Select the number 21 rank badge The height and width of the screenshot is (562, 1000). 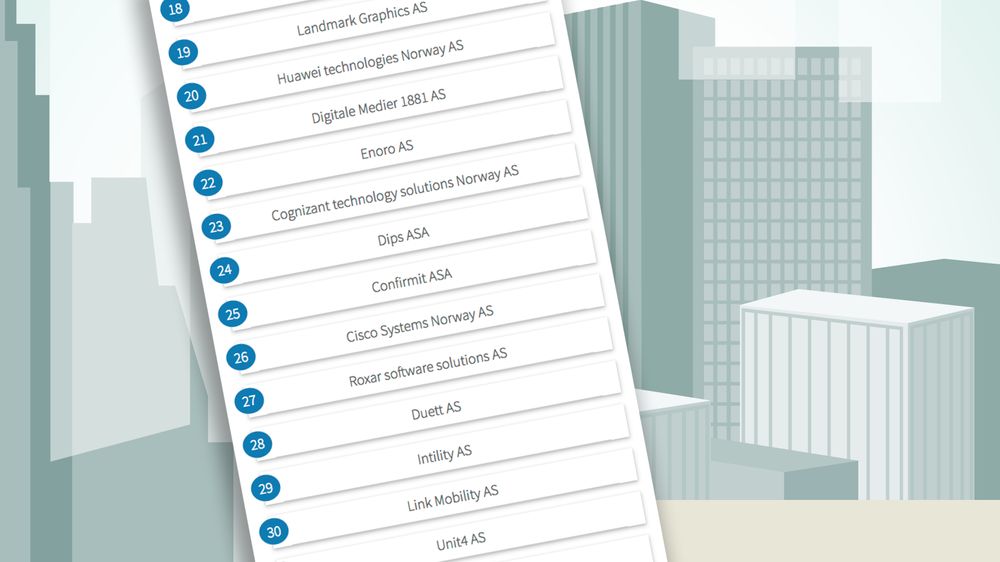pyautogui.click(x=200, y=140)
